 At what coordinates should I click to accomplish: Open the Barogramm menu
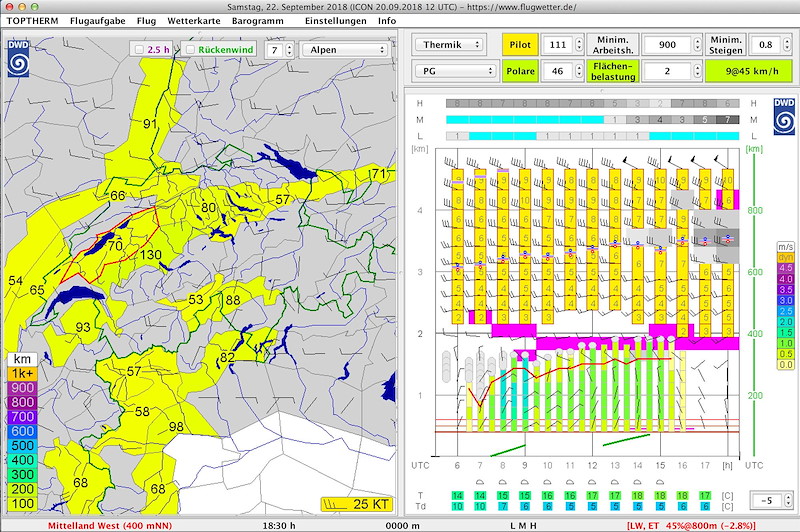258,21
